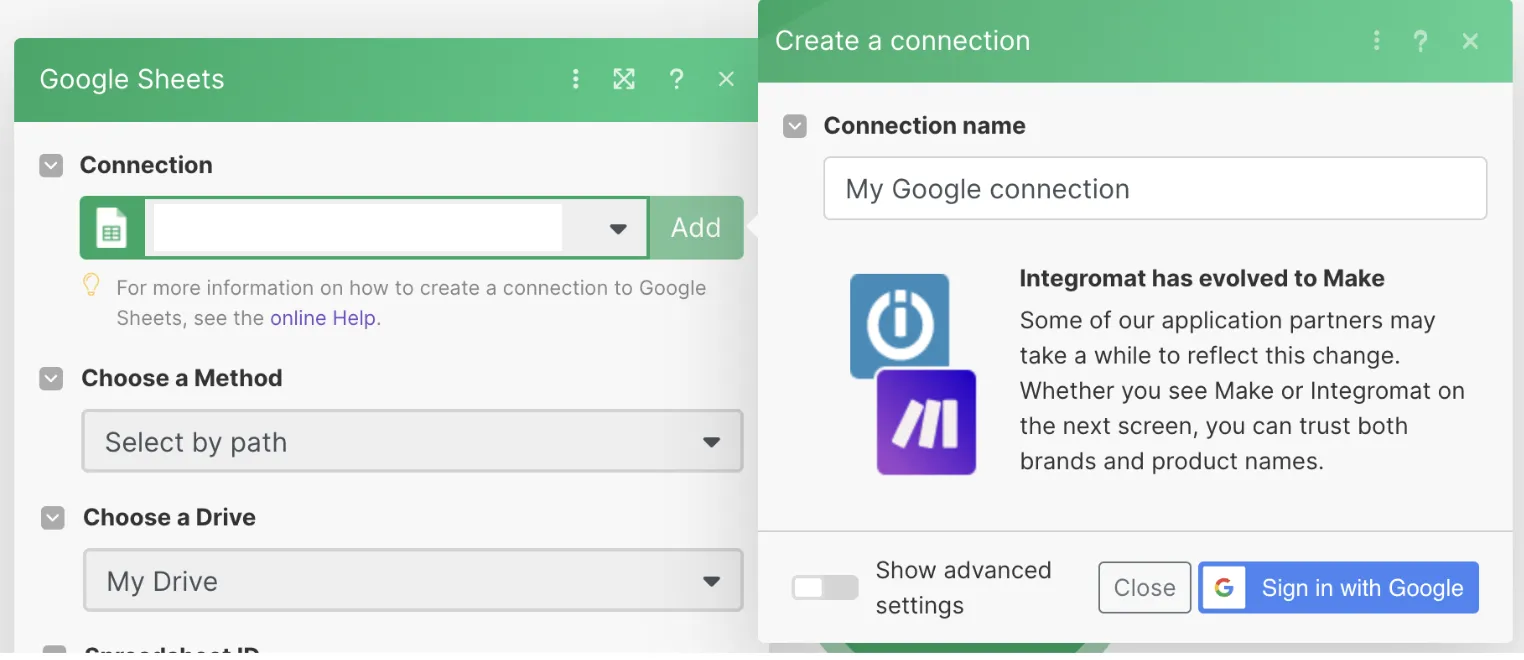Click the Google Sheets module icon
Viewport: 1524px width, 660px height.
point(111,227)
